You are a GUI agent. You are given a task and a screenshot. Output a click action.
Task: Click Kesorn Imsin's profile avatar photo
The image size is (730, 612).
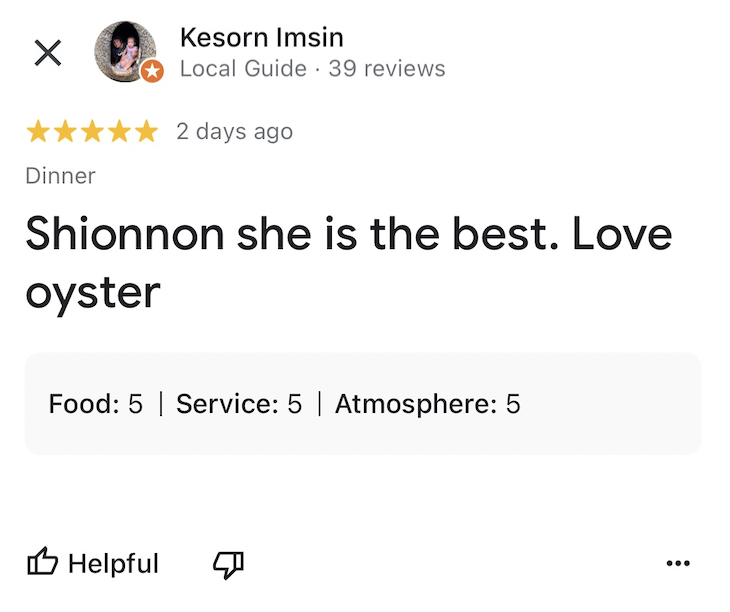124,51
